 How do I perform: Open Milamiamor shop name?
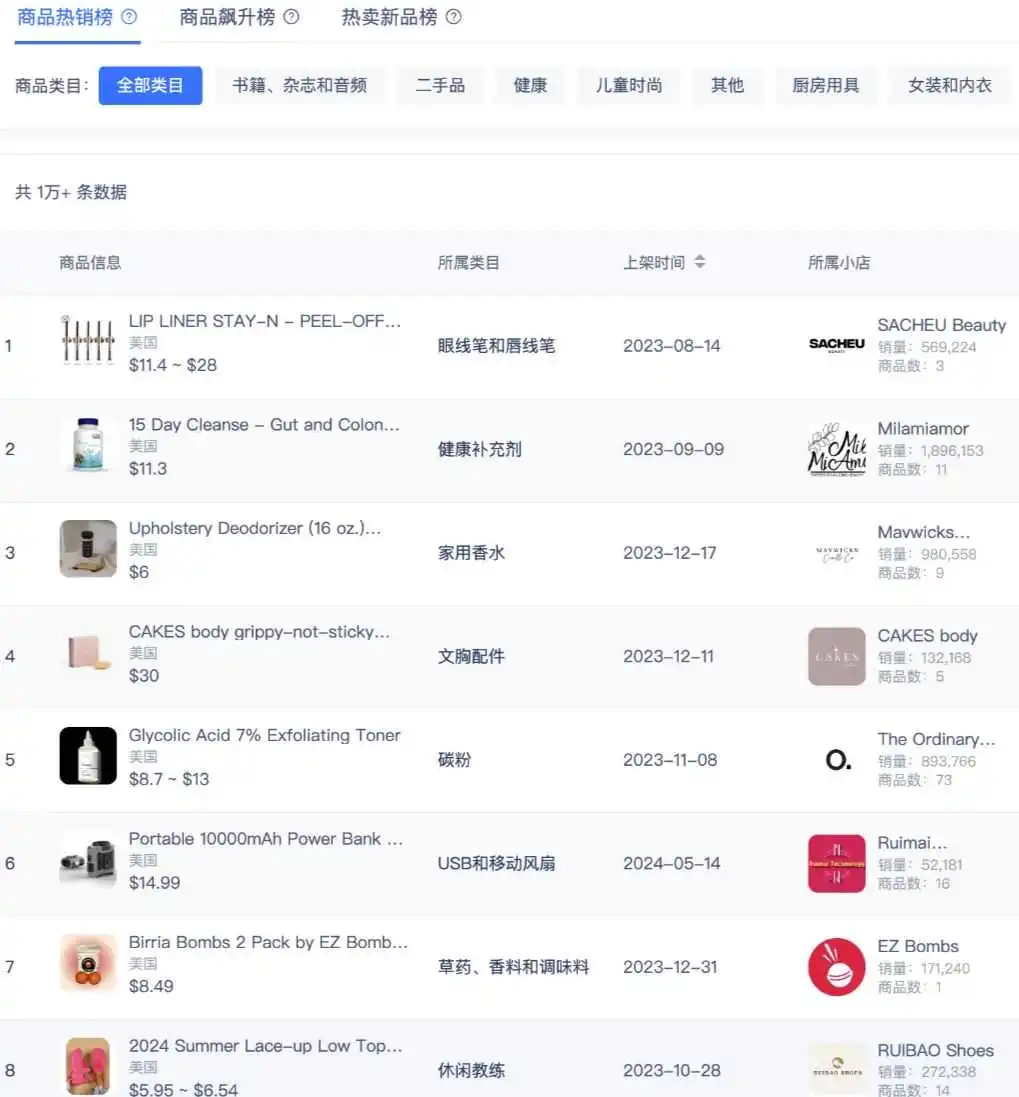(x=923, y=429)
